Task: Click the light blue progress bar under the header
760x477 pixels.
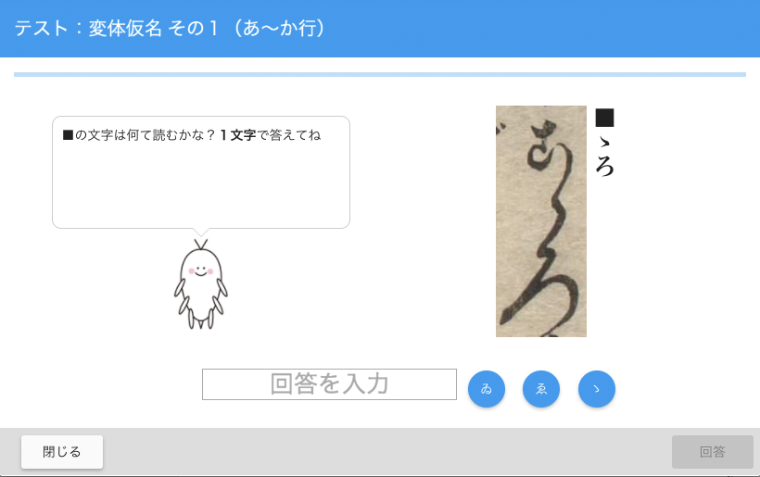Action: pyautogui.click(x=380, y=75)
